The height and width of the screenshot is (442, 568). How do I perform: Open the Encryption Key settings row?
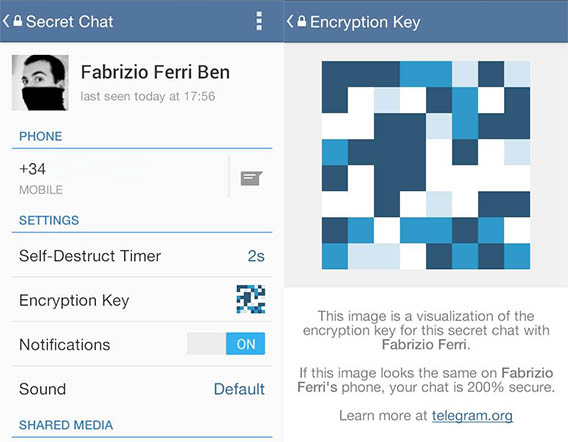click(x=142, y=300)
